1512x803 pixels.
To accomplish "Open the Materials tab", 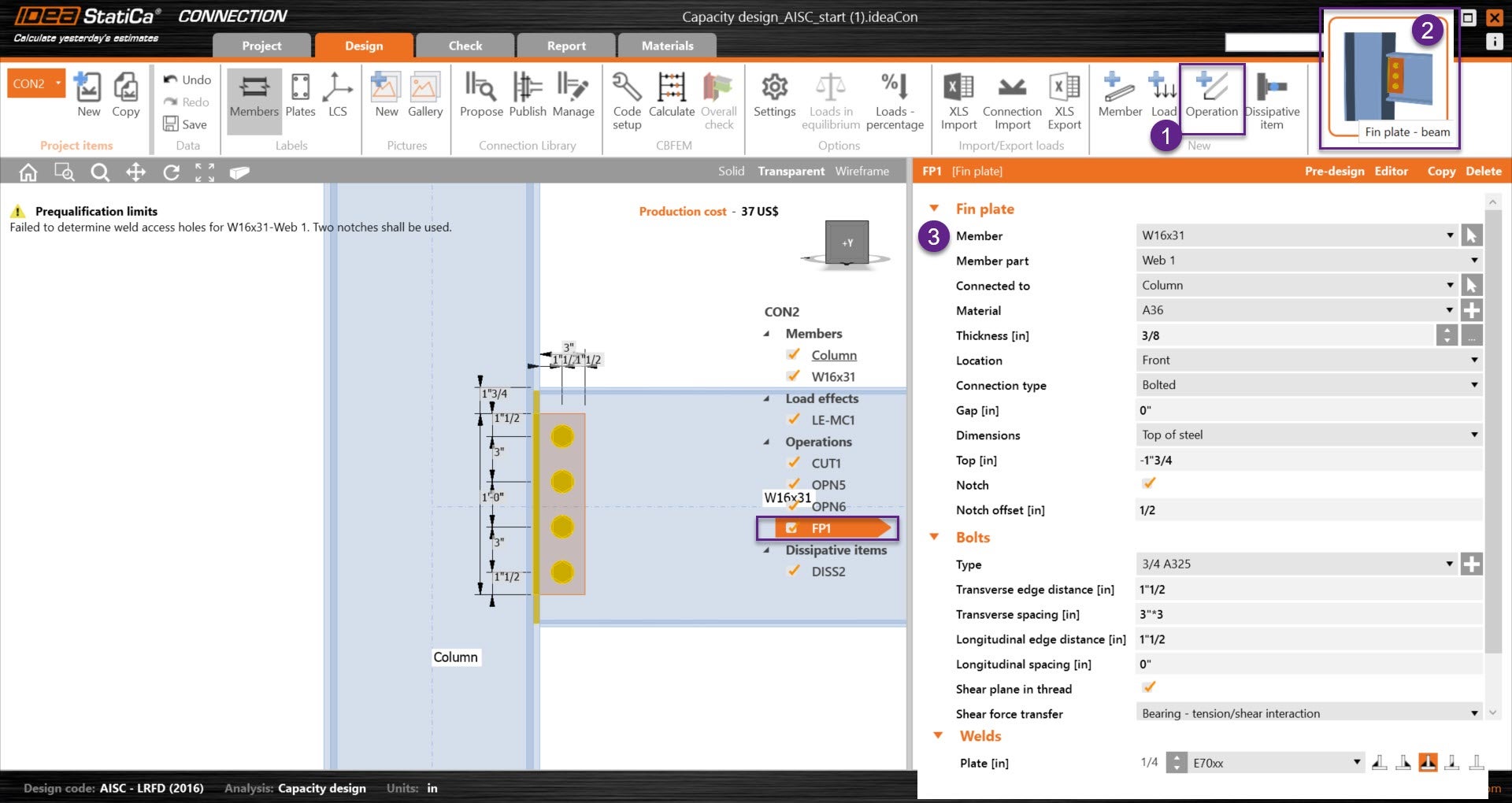I will click(x=666, y=45).
